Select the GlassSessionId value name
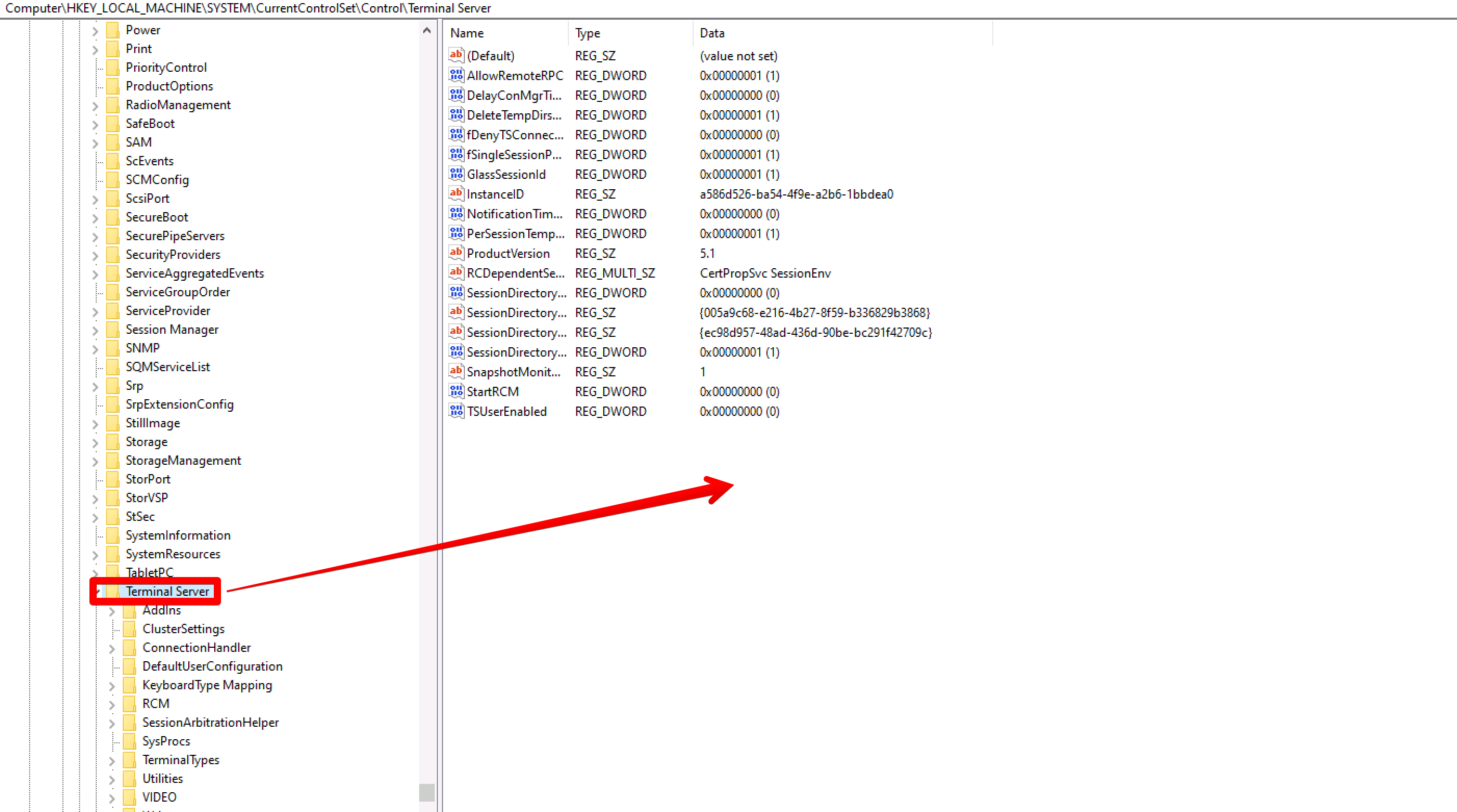This screenshot has width=1457, height=812. pos(505,174)
